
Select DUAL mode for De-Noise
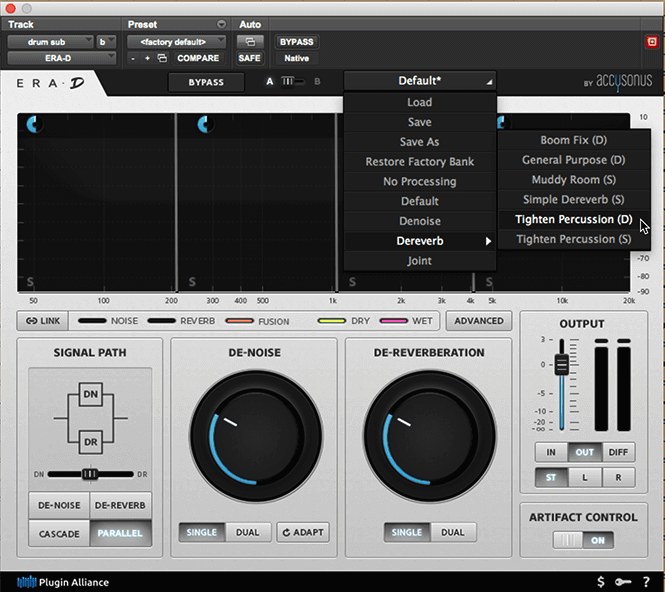point(248,532)
